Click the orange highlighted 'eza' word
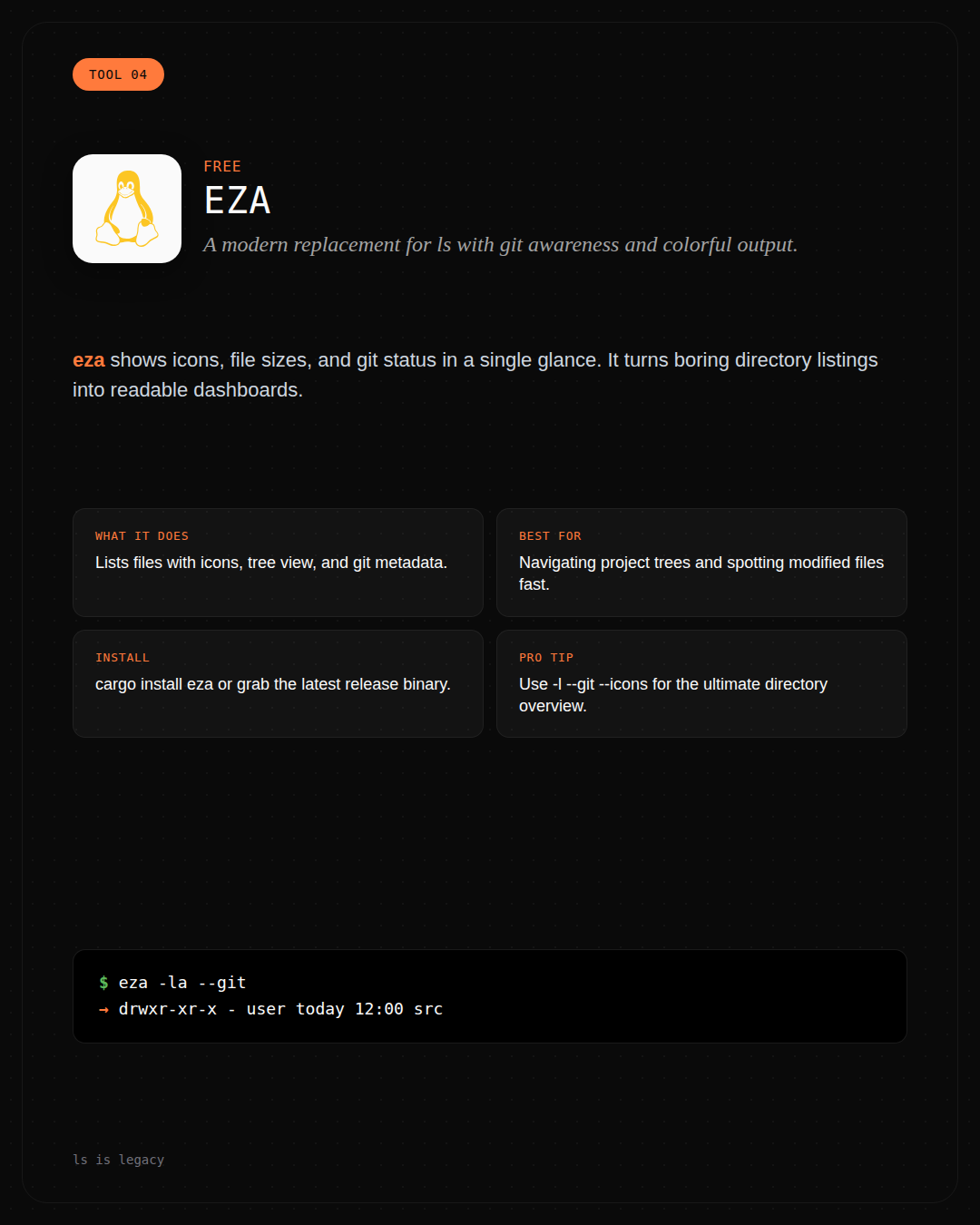 [x=89, y=360]
